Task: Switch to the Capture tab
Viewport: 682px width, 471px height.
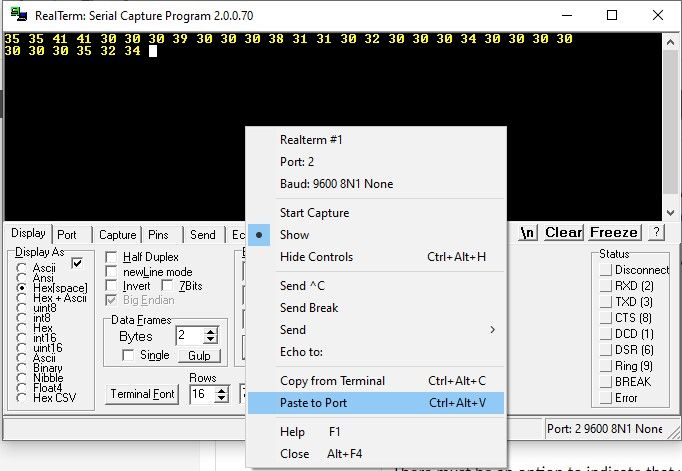Action: 117,235
